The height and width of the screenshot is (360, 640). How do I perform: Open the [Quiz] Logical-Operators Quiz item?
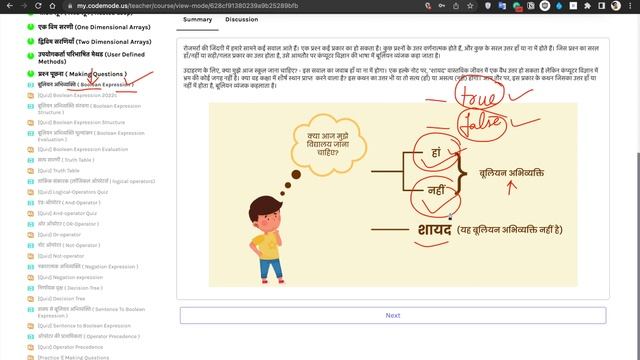coord(73,192)
